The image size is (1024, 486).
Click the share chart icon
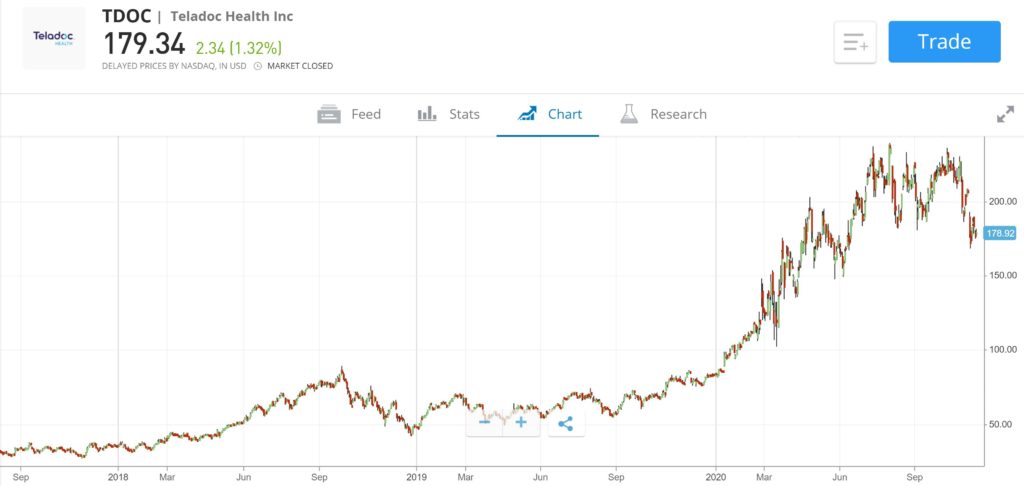tap(565, 422)
